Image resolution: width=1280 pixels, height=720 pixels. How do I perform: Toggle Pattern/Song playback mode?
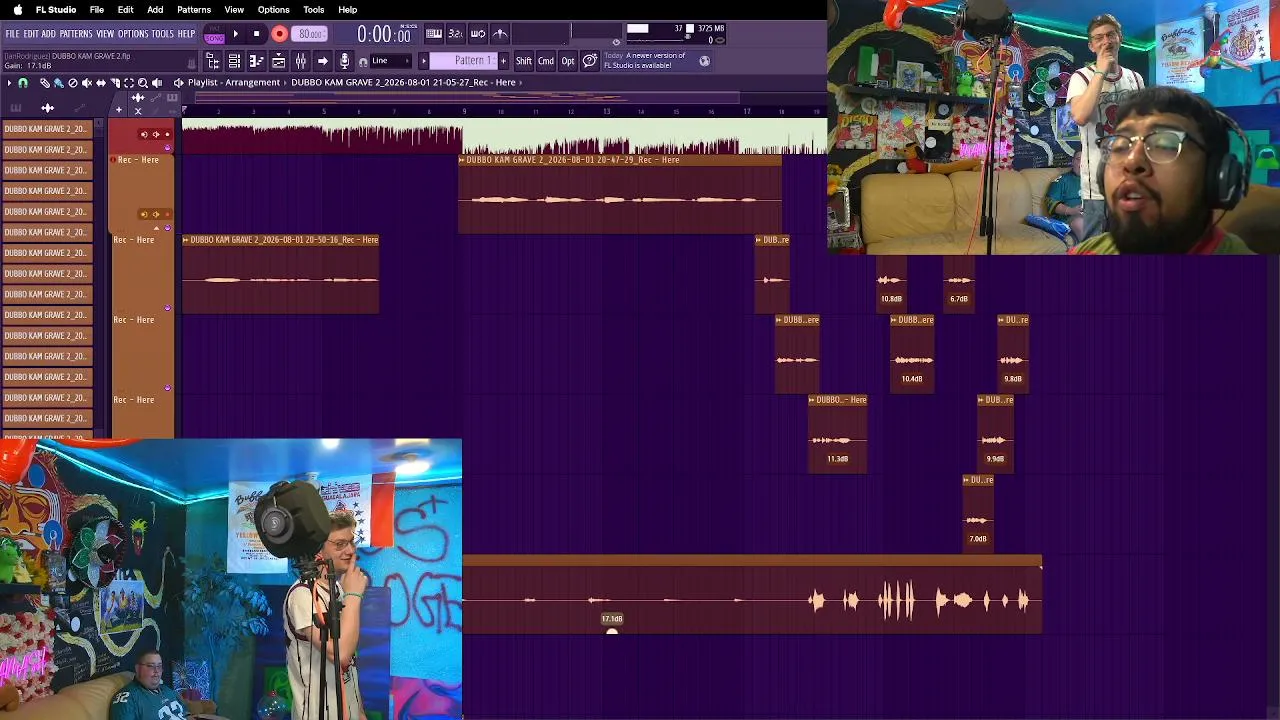214,34
